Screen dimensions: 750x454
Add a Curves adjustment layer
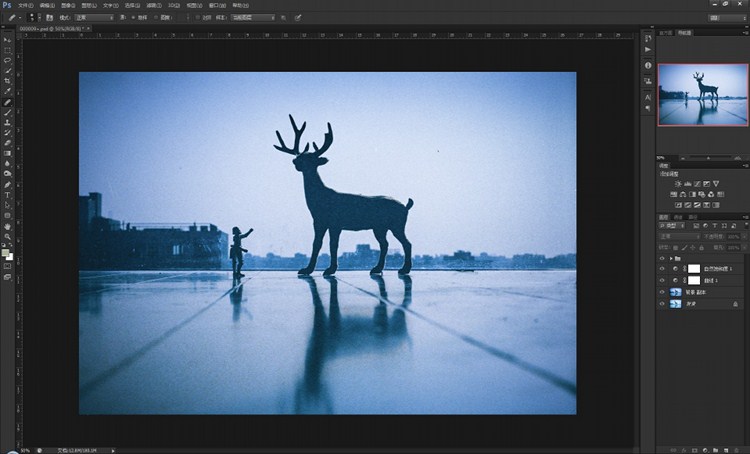pyautogui.click(x=697, y=184)
